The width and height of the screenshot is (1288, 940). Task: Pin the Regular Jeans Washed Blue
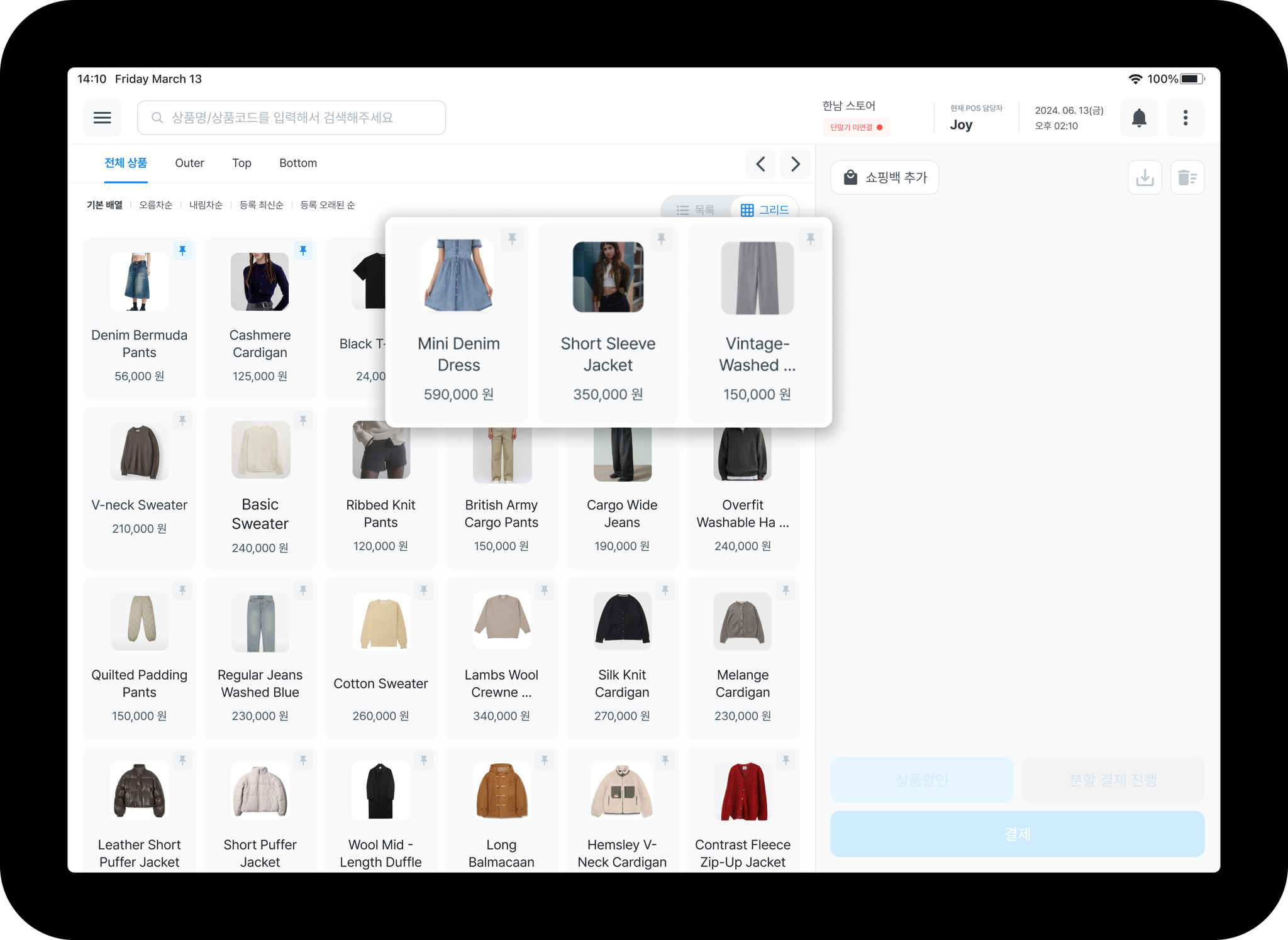point(303,590)
